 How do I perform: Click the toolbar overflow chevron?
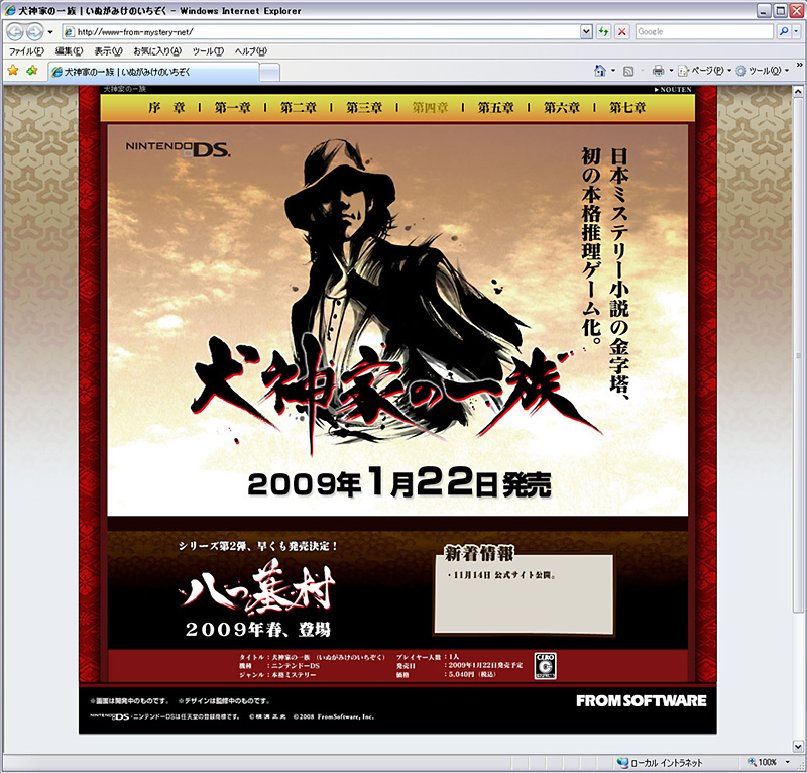pyautogui.click(x=799, y=65)
